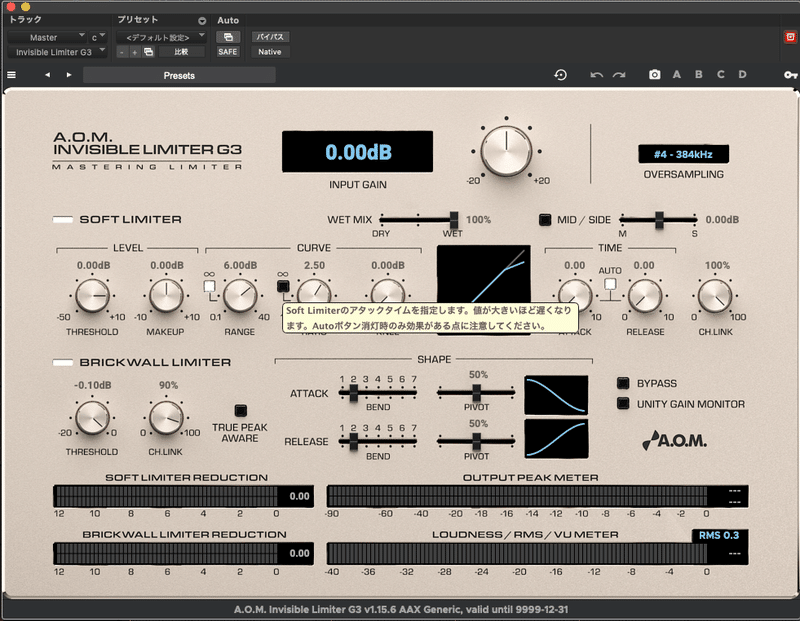Click the バイパス bypass button
The width and height of the screenshot is (800, 621).
coord(270,37)
